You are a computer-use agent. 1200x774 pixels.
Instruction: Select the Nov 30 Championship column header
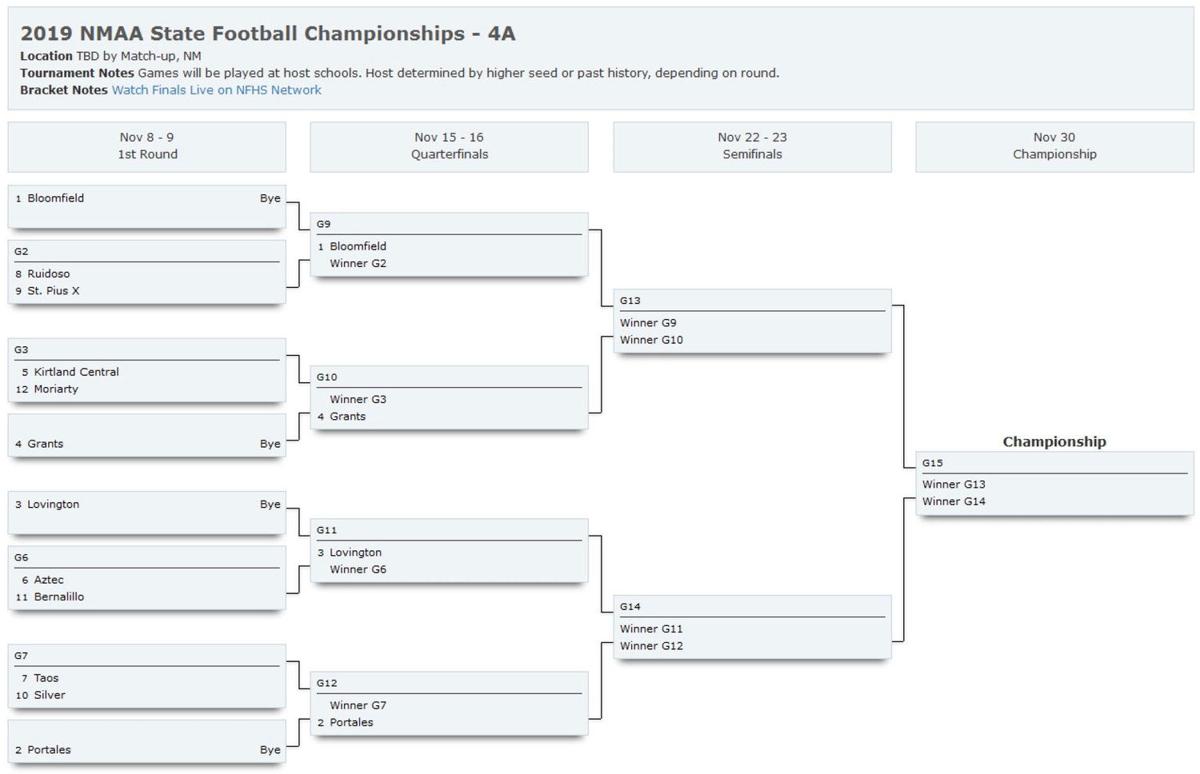[x=1054, y=146]
